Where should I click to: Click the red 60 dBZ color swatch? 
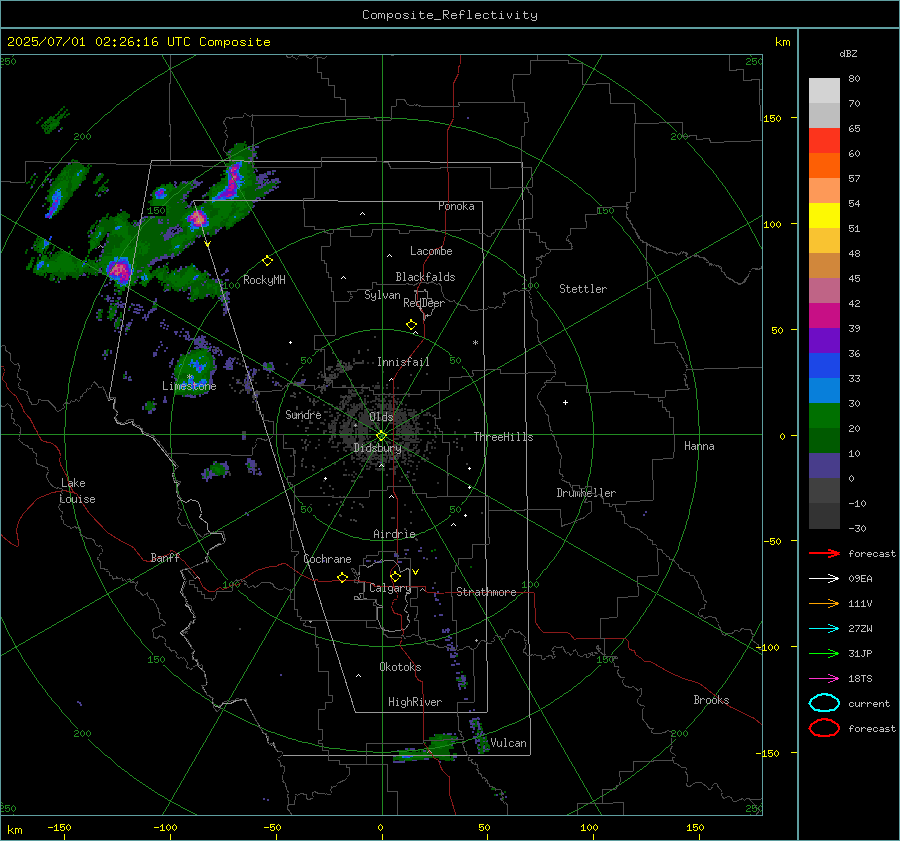pos(824,141)
